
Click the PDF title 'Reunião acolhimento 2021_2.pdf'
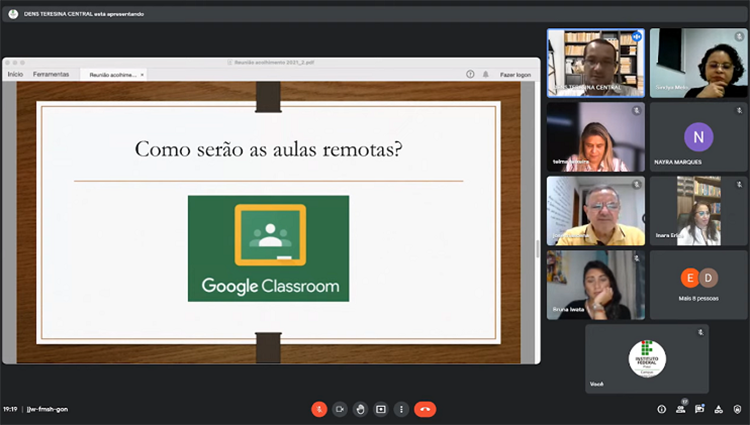click(274, 62)
